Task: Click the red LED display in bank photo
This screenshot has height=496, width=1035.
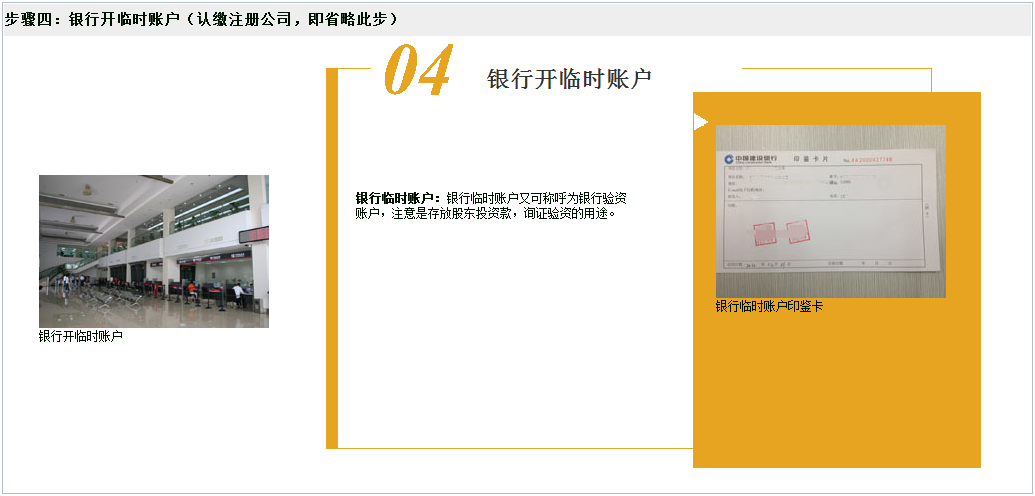Action: coord(256,233)
